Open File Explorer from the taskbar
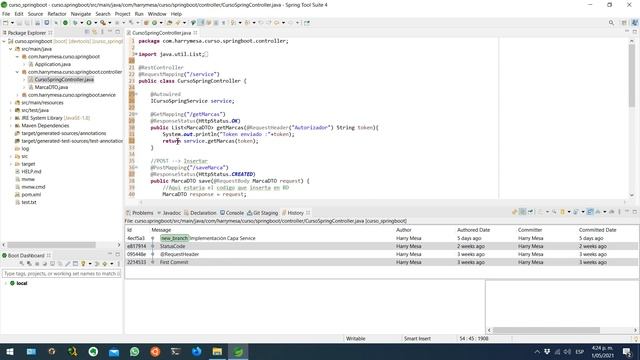Screen dimensions: 640x360 (217, 352)
